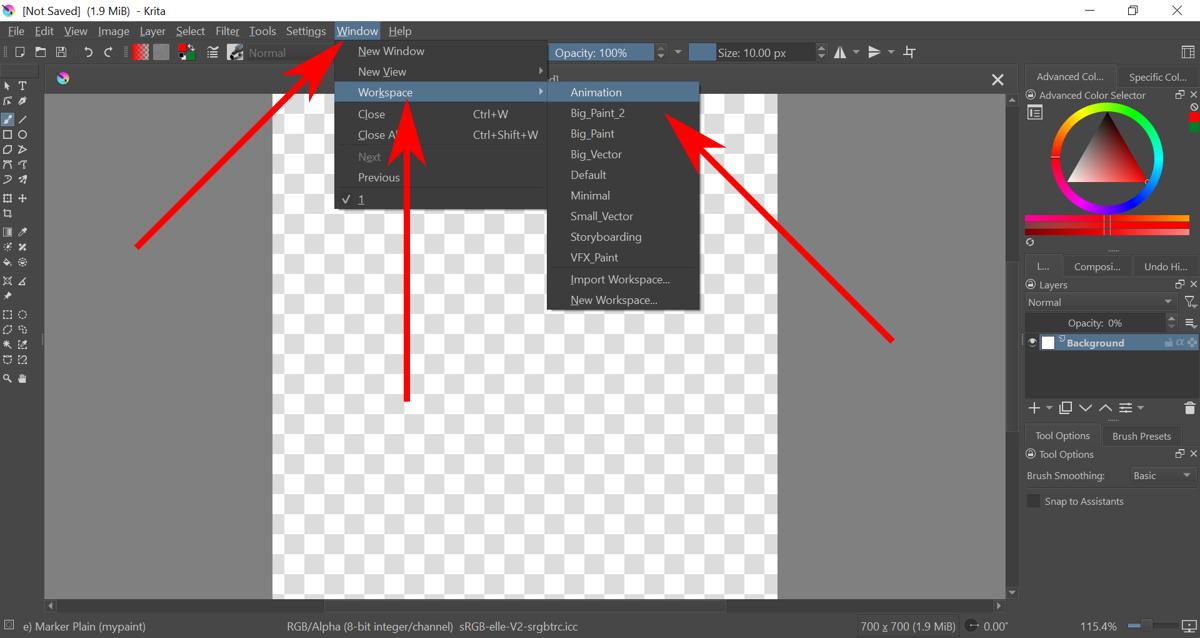Open the Opacity dropdown in the toolbar
Screen dimensions: 1200x638
(677, 52)
